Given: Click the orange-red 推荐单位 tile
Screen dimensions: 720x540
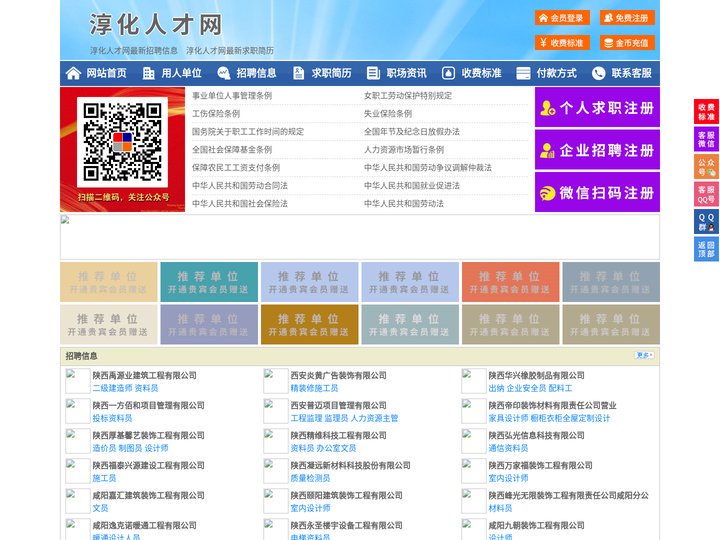Looking at the screenshot, I should (x=511, y=282).
